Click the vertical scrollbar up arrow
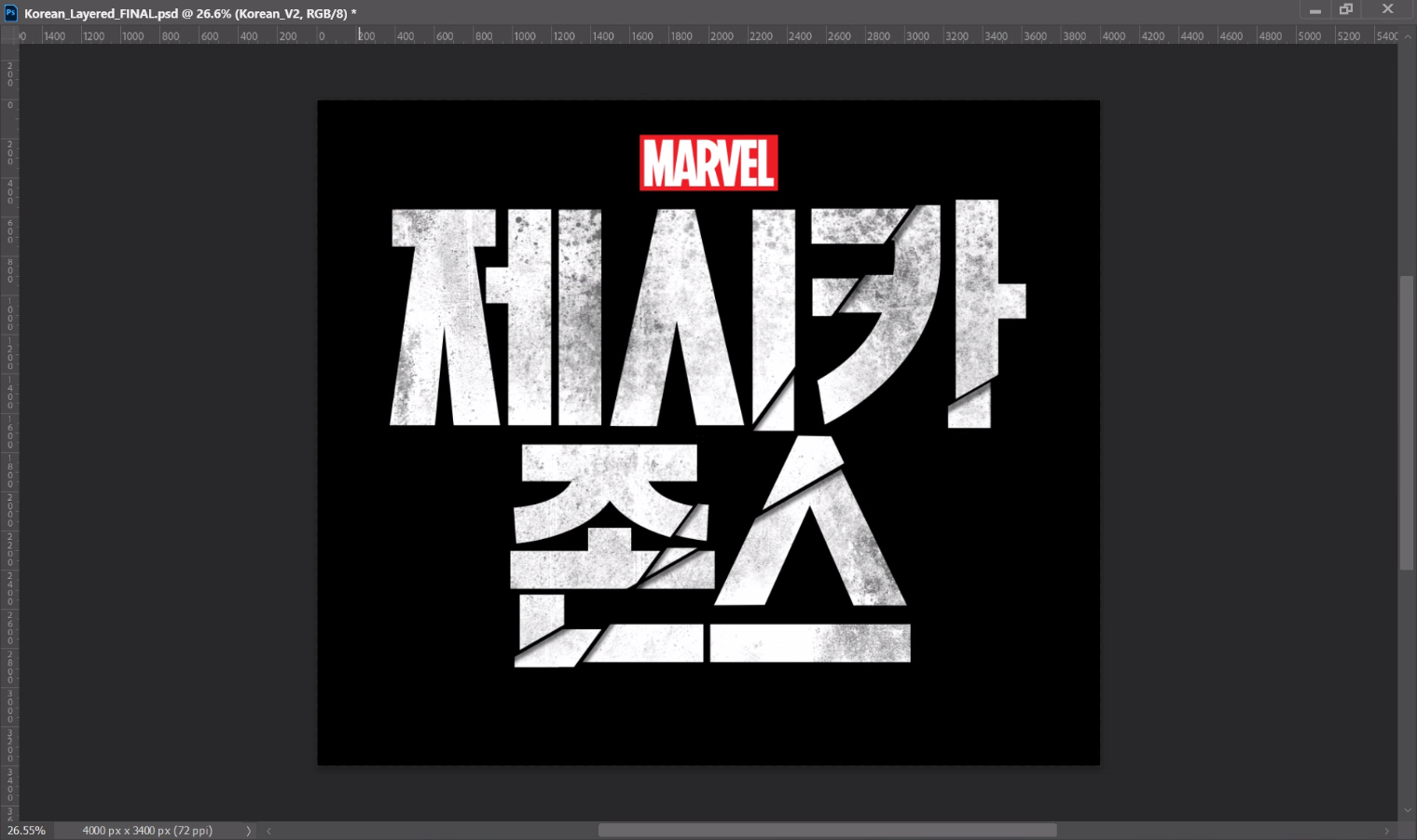Image resolution: width=1417 pixels, height=840 pixels. click(x=1408, y=35)
